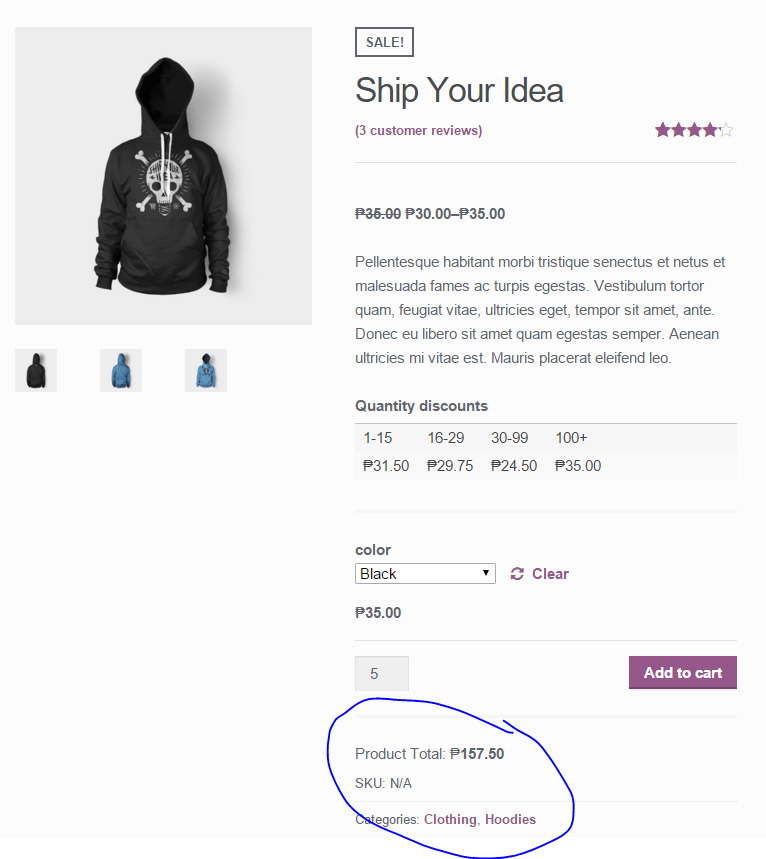Focus the quantity field showing 5
Image resolution: width=766 pixels, height=859 pixels.
(x=381, y=674)
